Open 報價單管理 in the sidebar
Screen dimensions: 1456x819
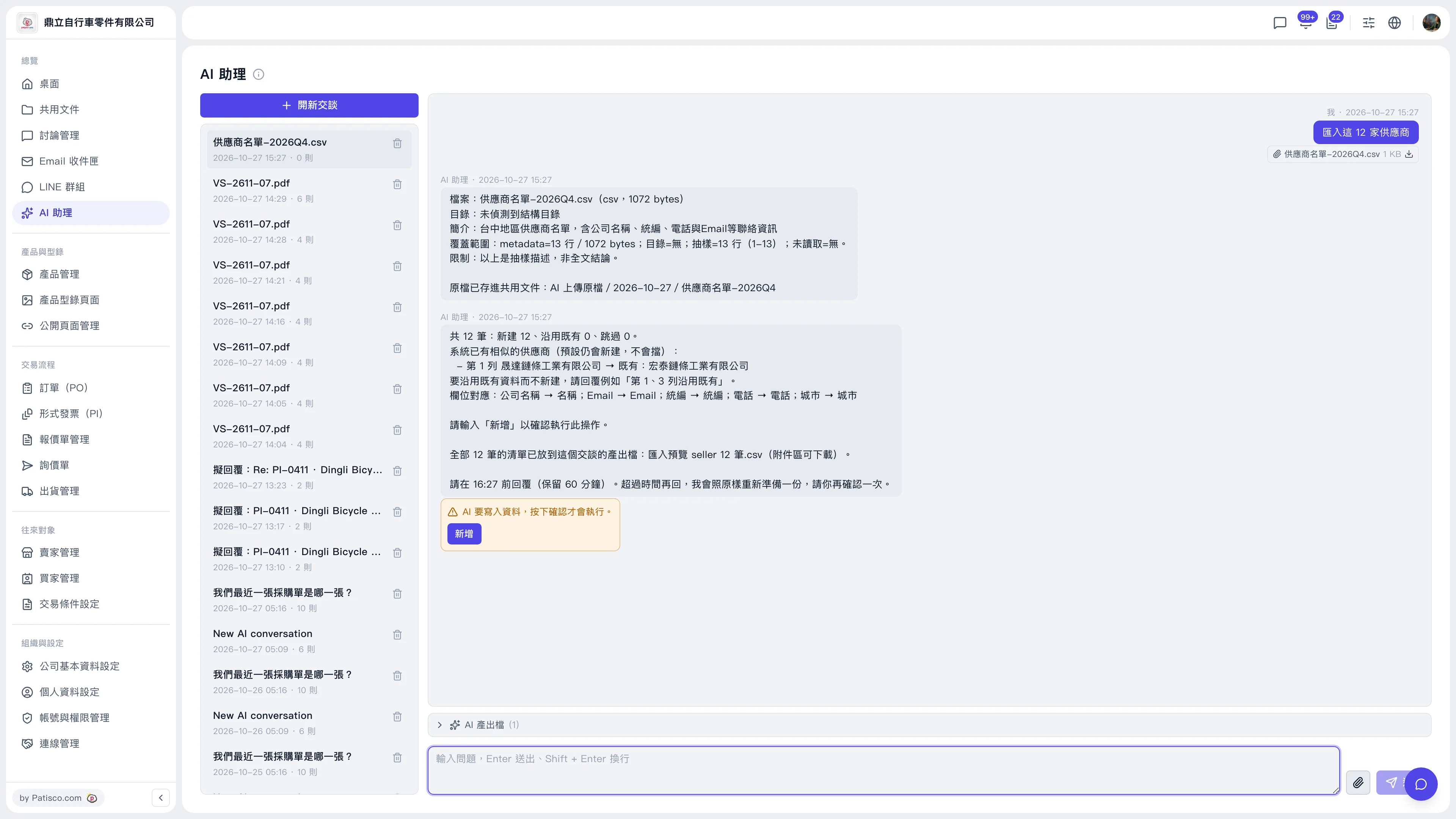click(x=91, y=440)
